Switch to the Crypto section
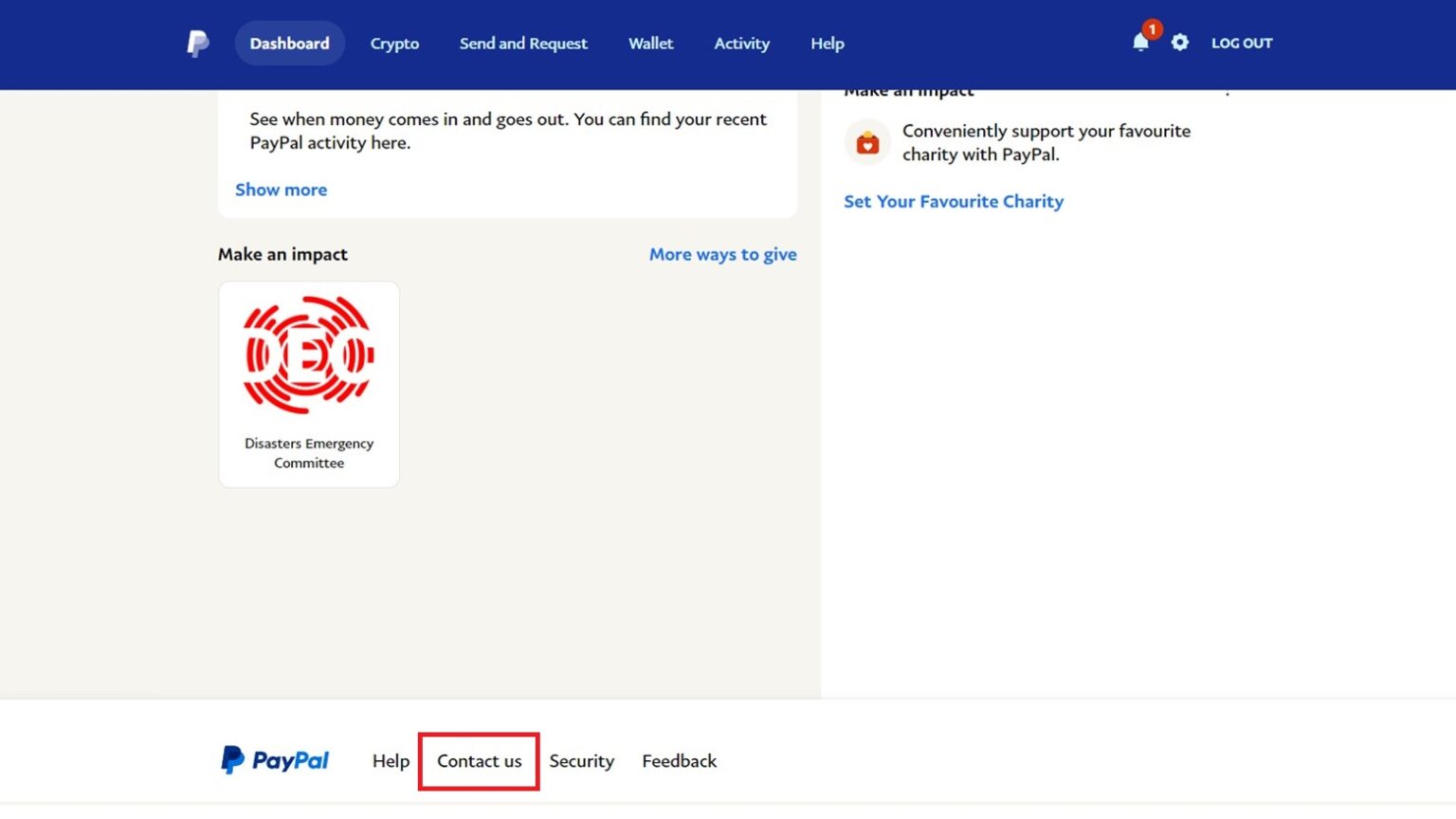1456x819 pixels. pos(394,43)
